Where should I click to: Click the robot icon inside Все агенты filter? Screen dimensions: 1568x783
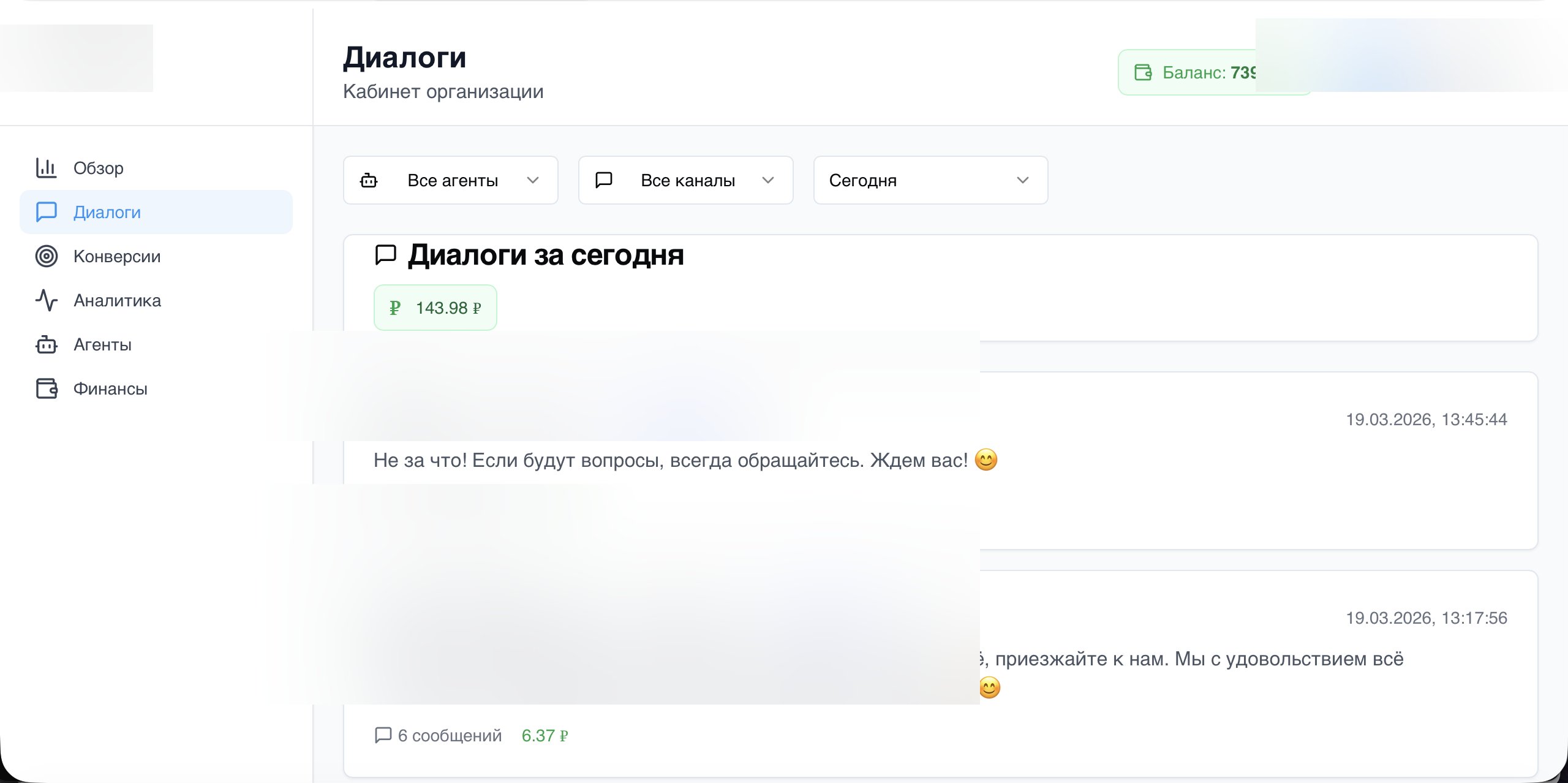coord(369,180)
